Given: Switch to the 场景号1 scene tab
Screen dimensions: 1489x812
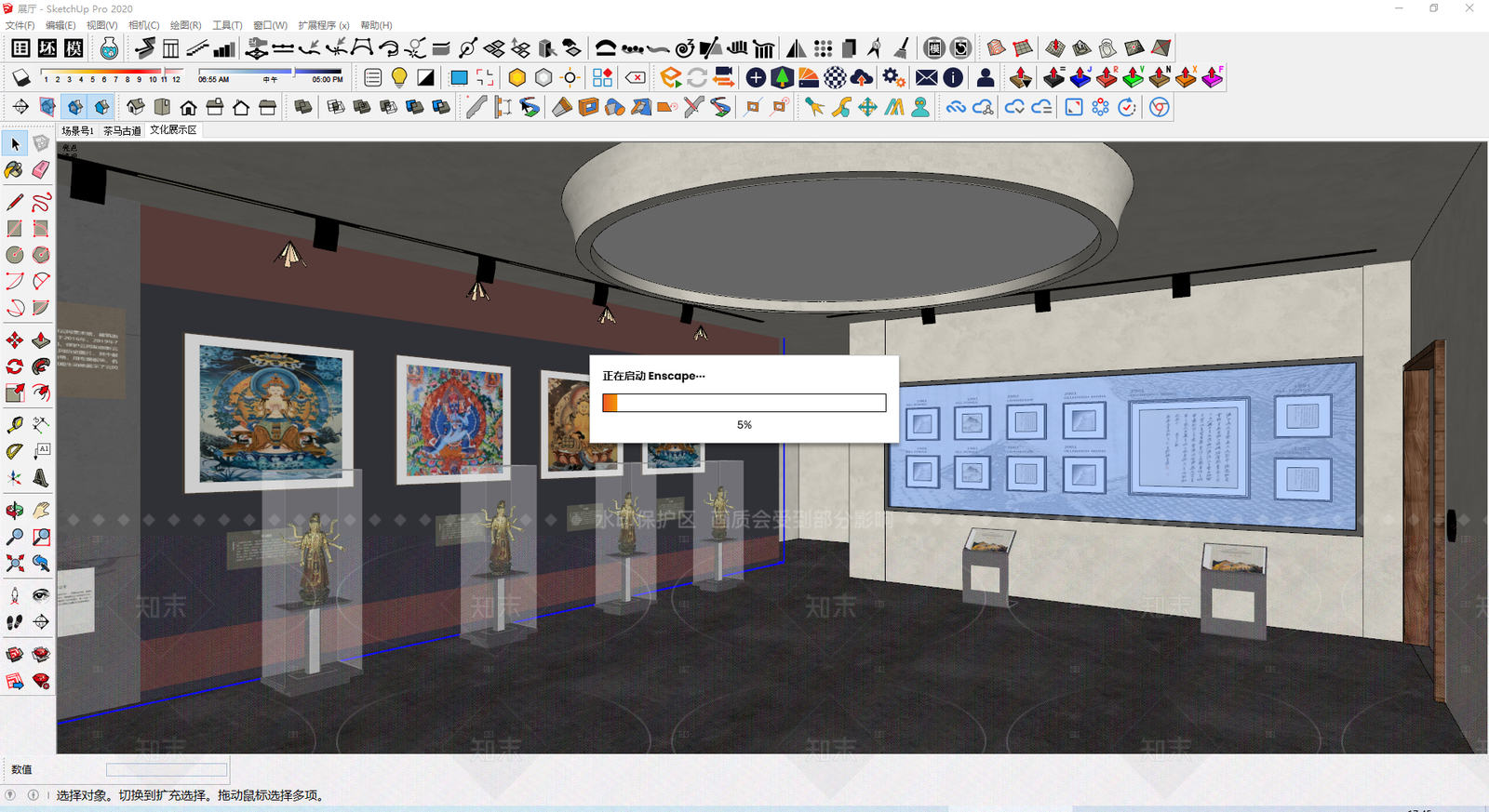Looking at the screenshot, I should pos(77,130).
